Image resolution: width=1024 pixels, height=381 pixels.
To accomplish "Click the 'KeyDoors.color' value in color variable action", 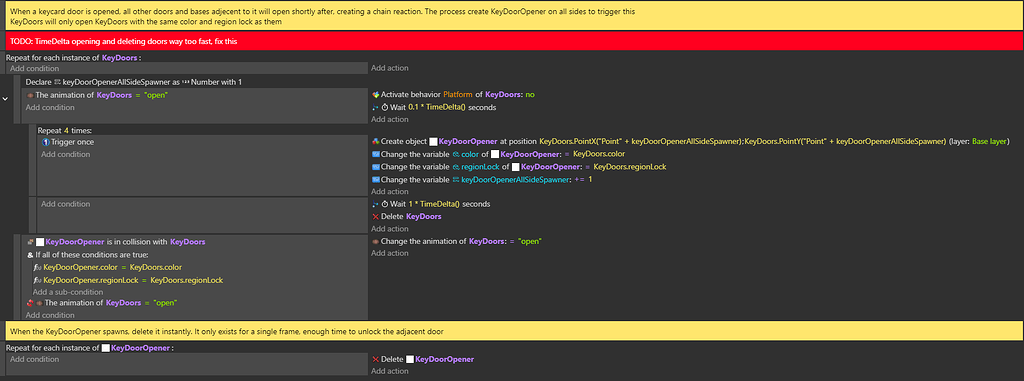I will point(599,154).
